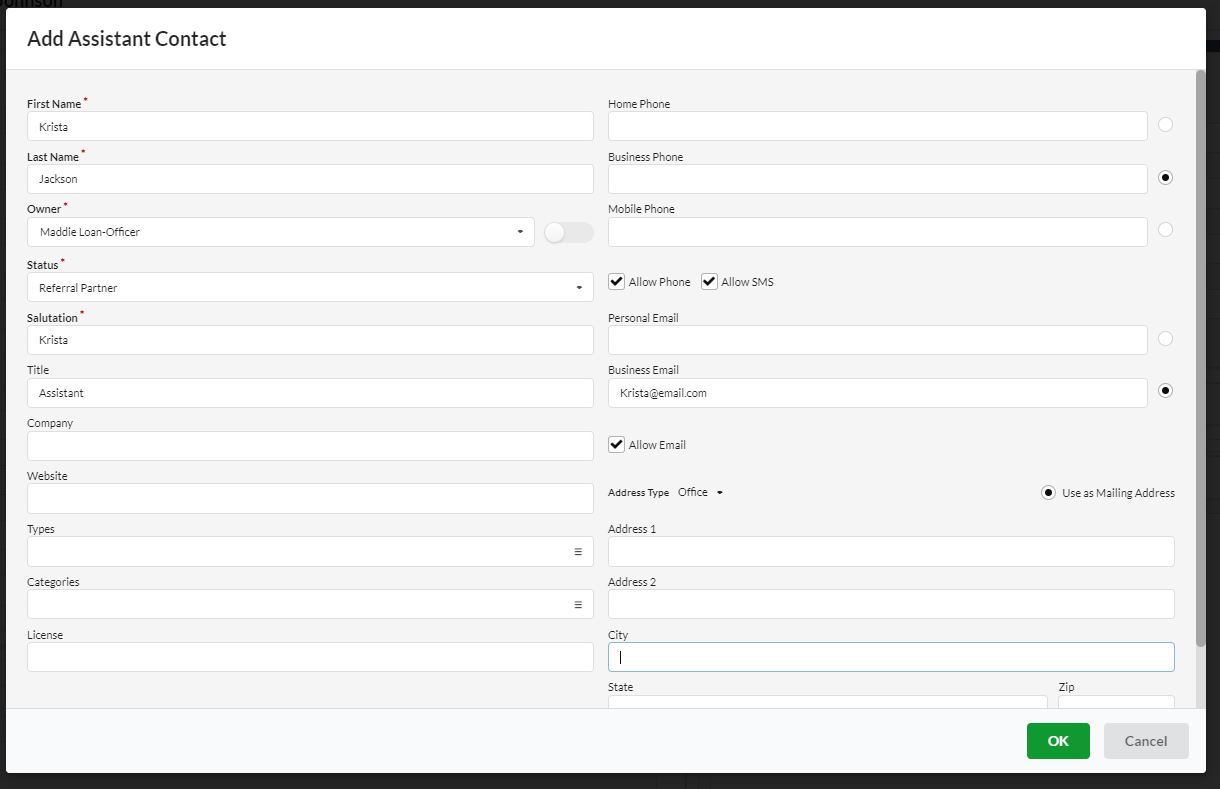Enable the toggle switch next to Owner
1220x789 pixels.
tap(568, 232)
